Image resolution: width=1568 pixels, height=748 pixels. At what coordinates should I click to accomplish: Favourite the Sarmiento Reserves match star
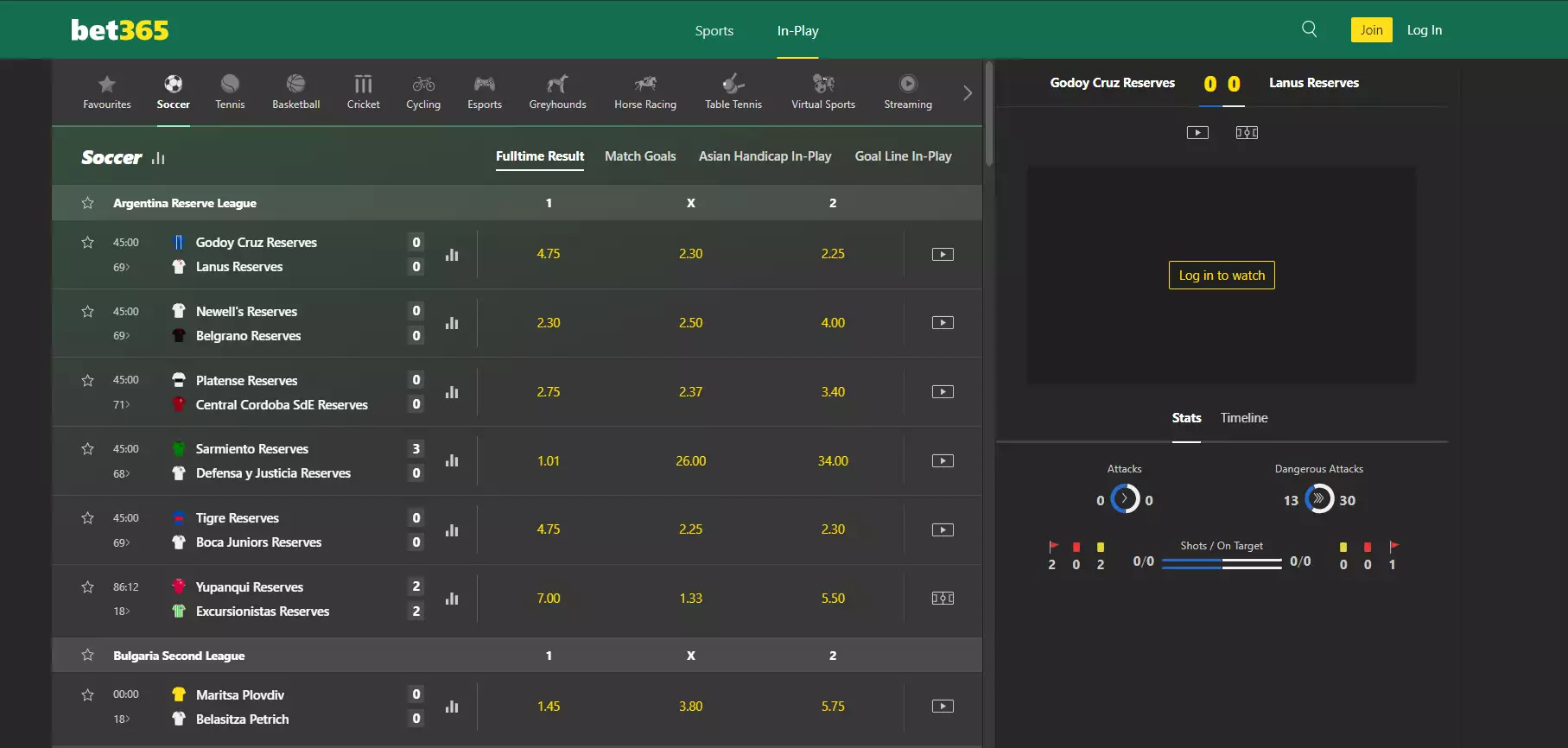[87, 448]
